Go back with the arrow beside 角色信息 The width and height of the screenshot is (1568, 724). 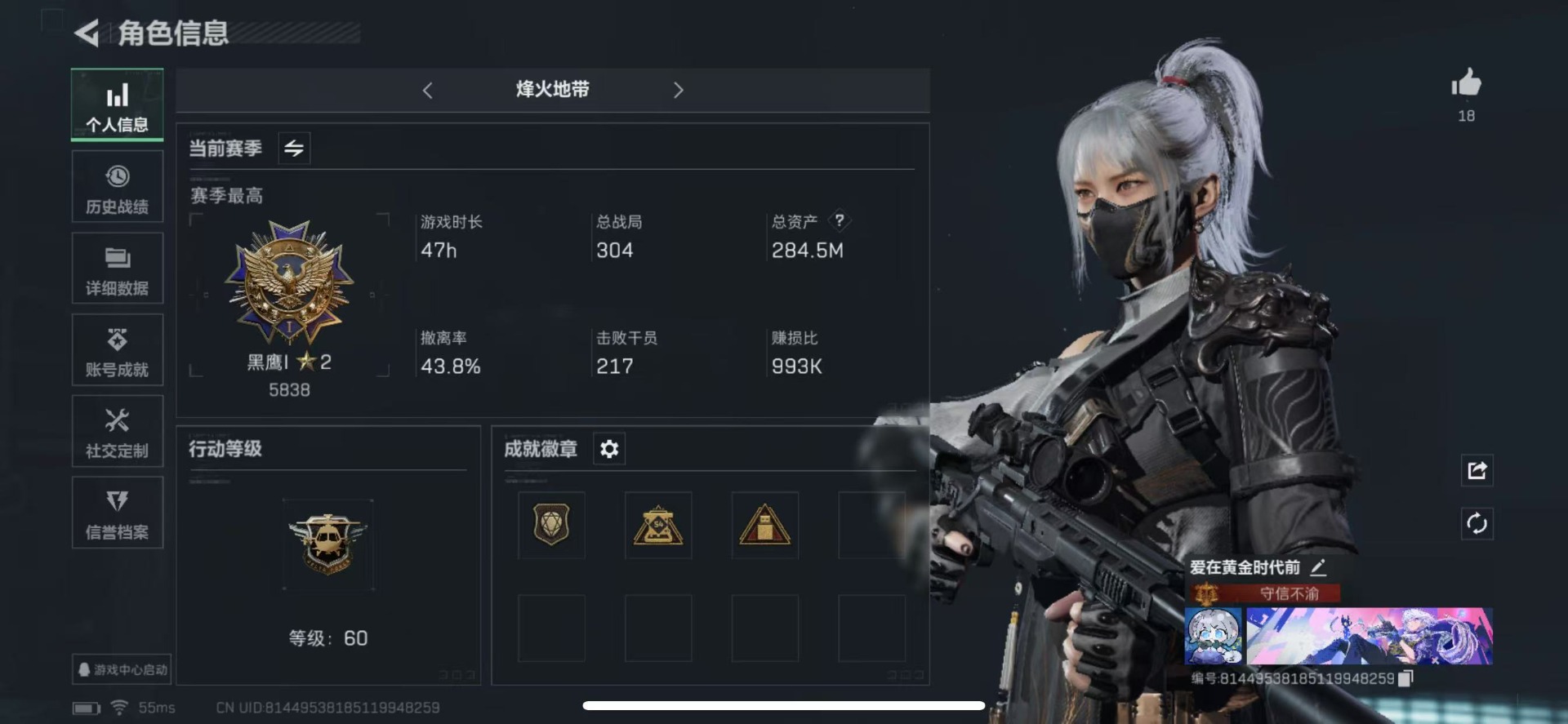87,33
